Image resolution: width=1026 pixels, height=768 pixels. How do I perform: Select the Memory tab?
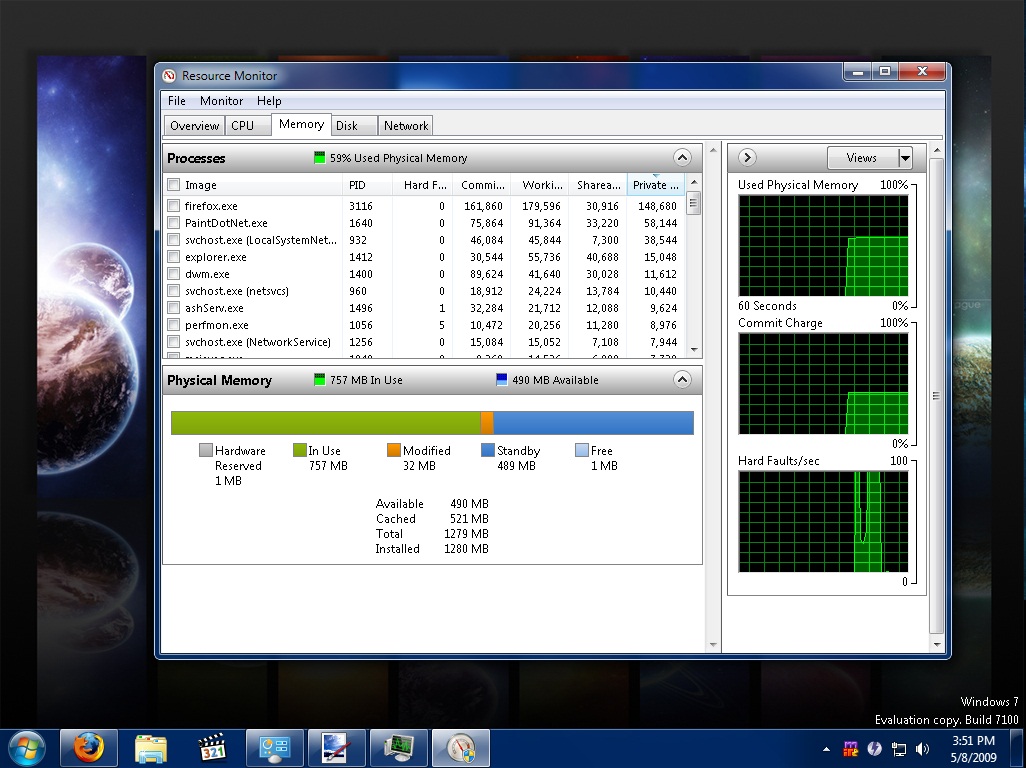click(301, 124)
